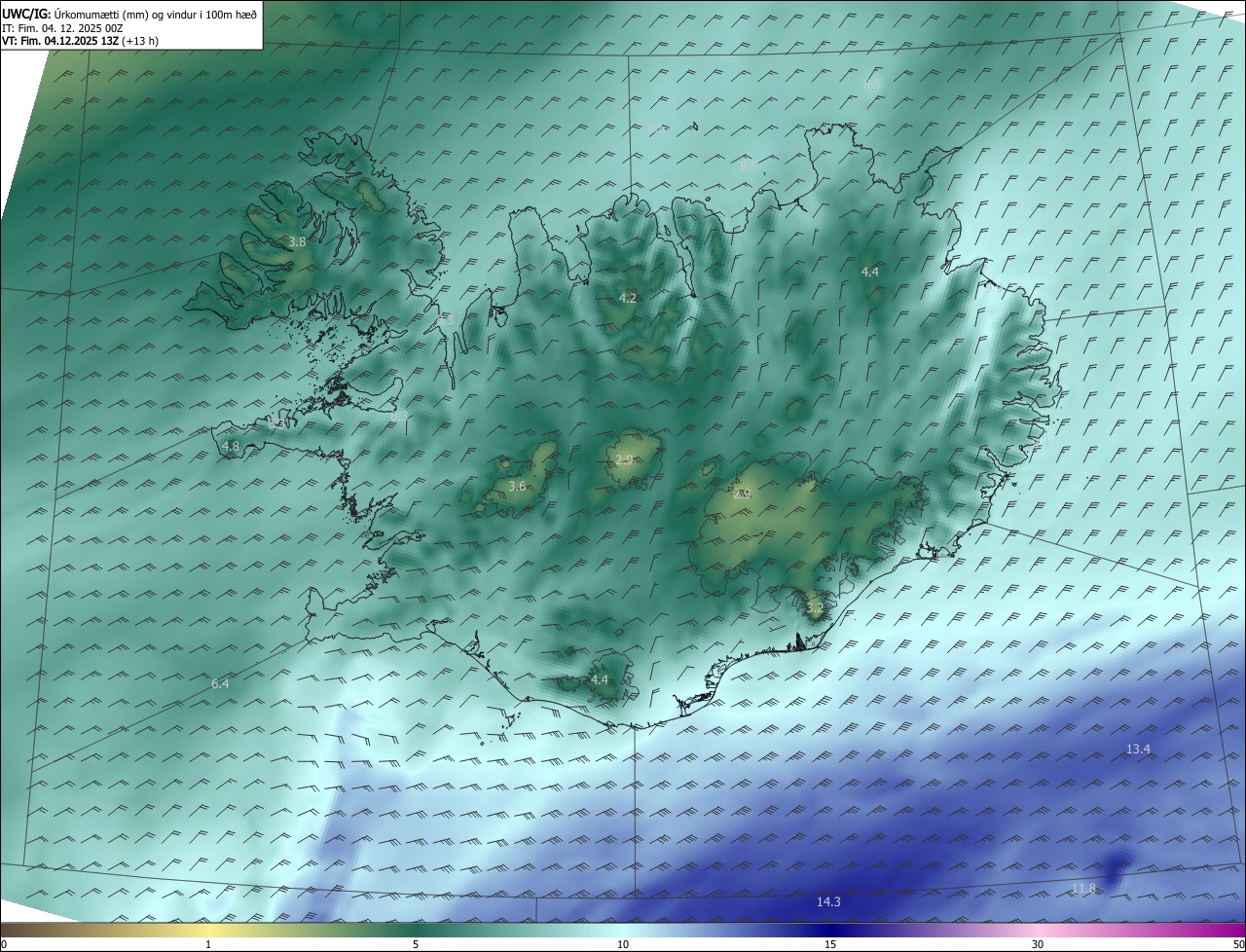Image resolution: width=1246 pixels, height=952 pixels.
Task: Click the 13.4 value label on the map
Action: pyautogui.click(x=1138, y=749)
